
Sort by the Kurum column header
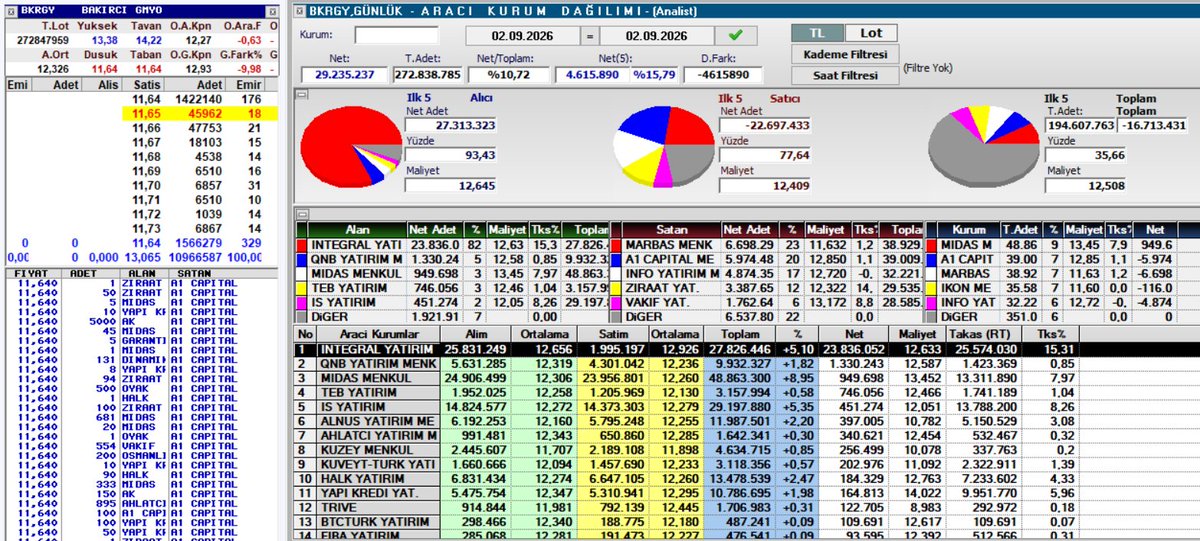[967, 229]
